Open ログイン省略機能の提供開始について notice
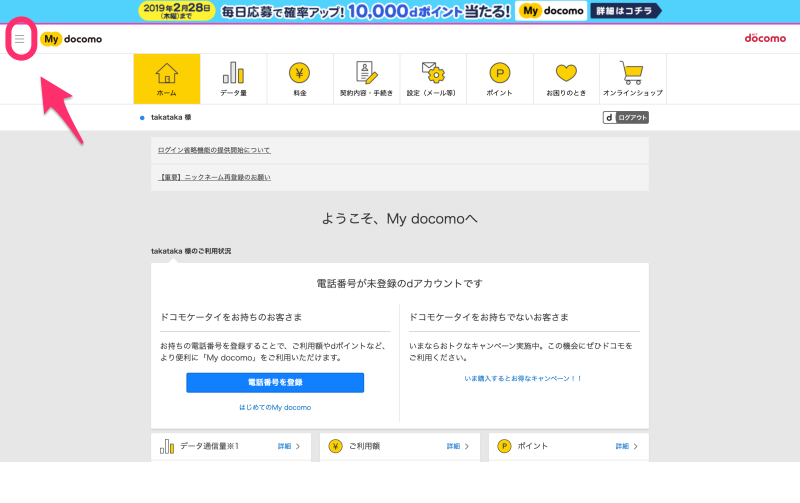The width and height of the screenshot is (800, 503). coord(214,150)
